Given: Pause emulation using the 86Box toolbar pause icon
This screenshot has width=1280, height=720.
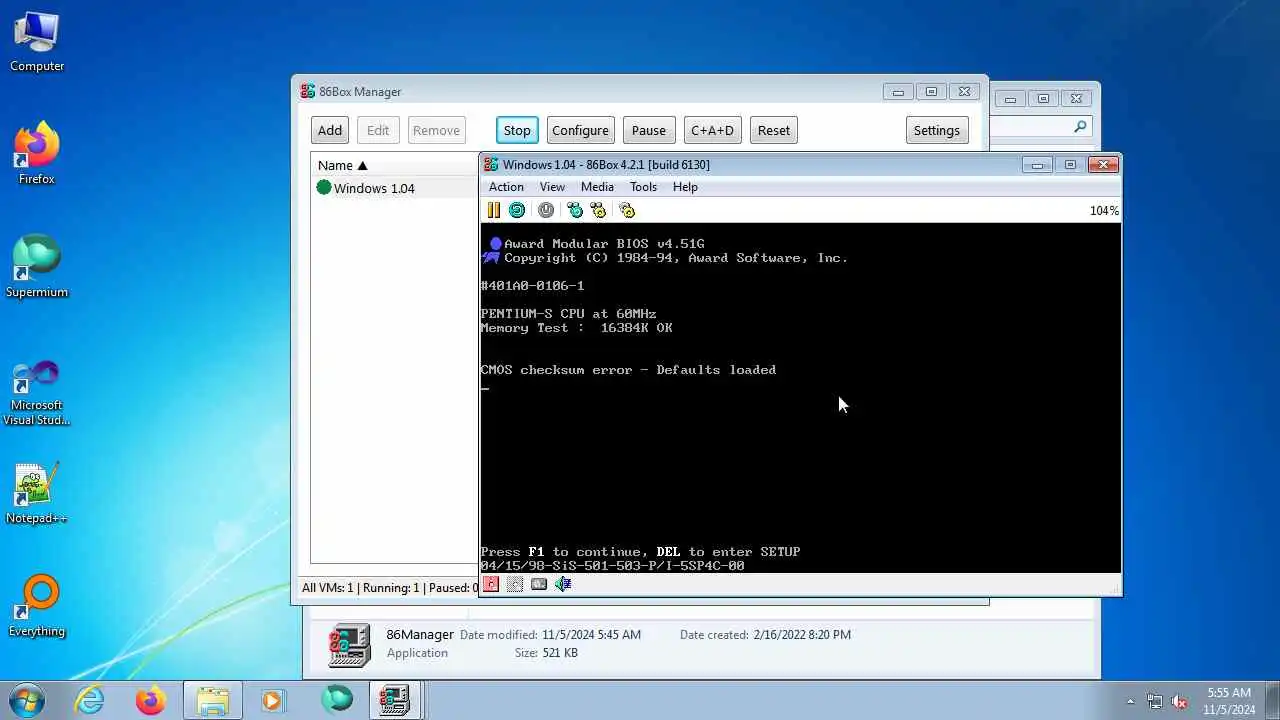Looking at the screenshot, I should 493,210.
